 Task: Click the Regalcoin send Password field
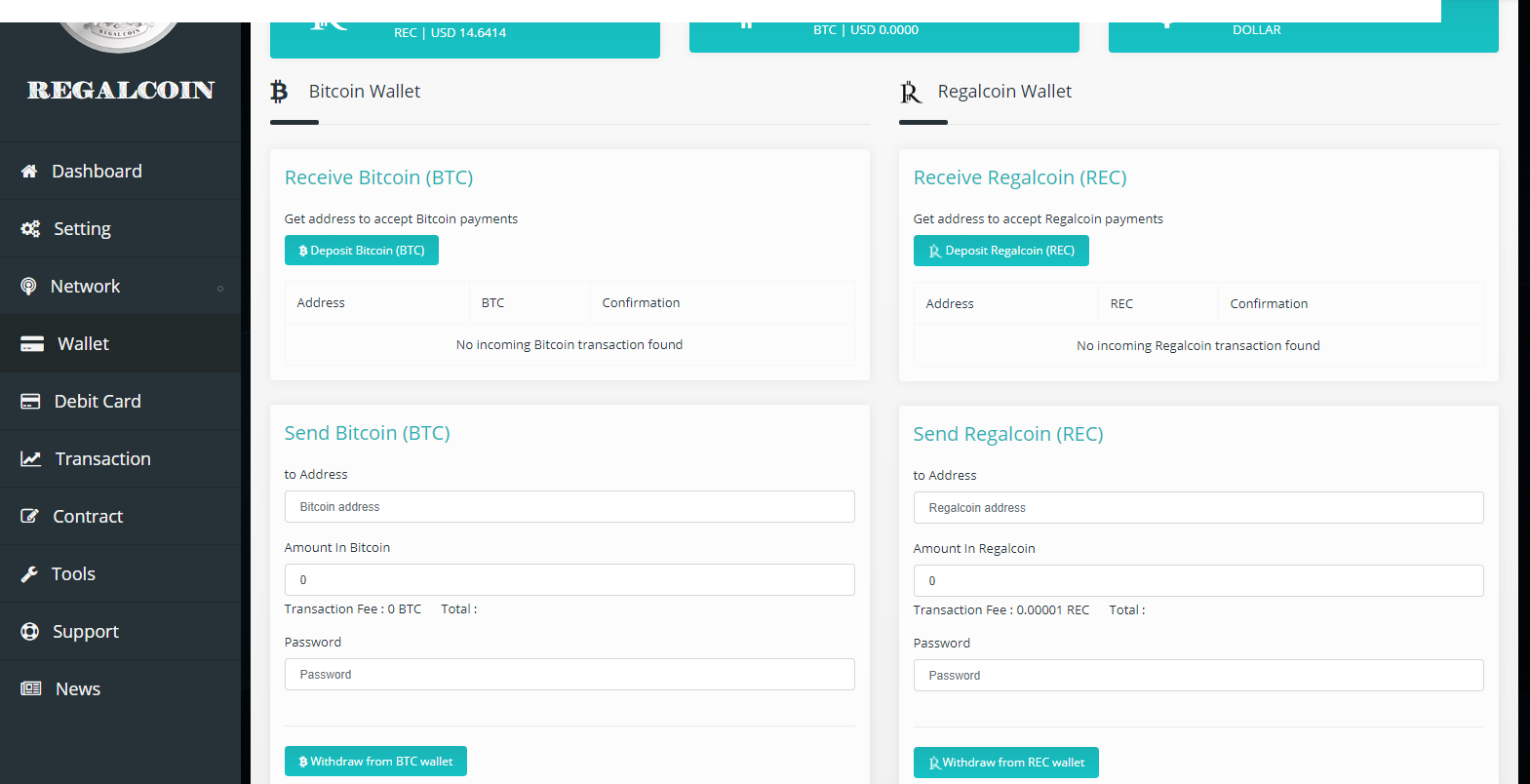pos(1198,676)
